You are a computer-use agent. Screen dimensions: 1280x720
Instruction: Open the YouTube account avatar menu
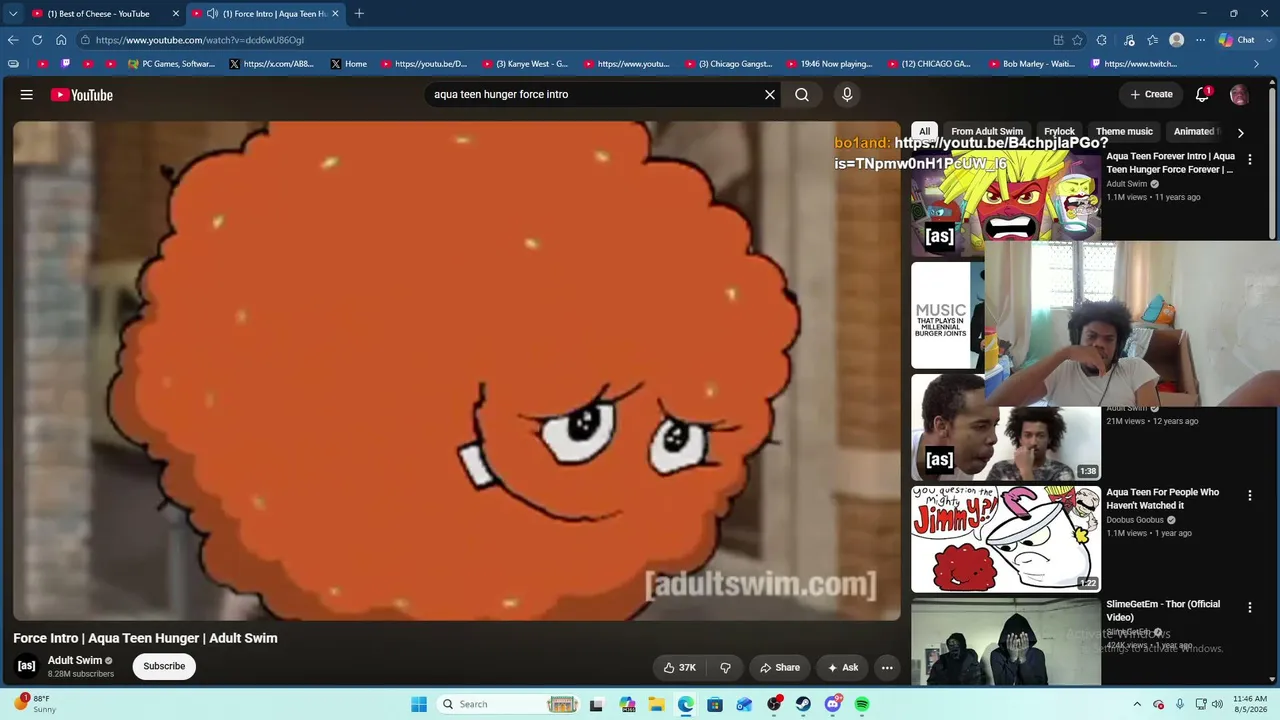click(1239, 95)
